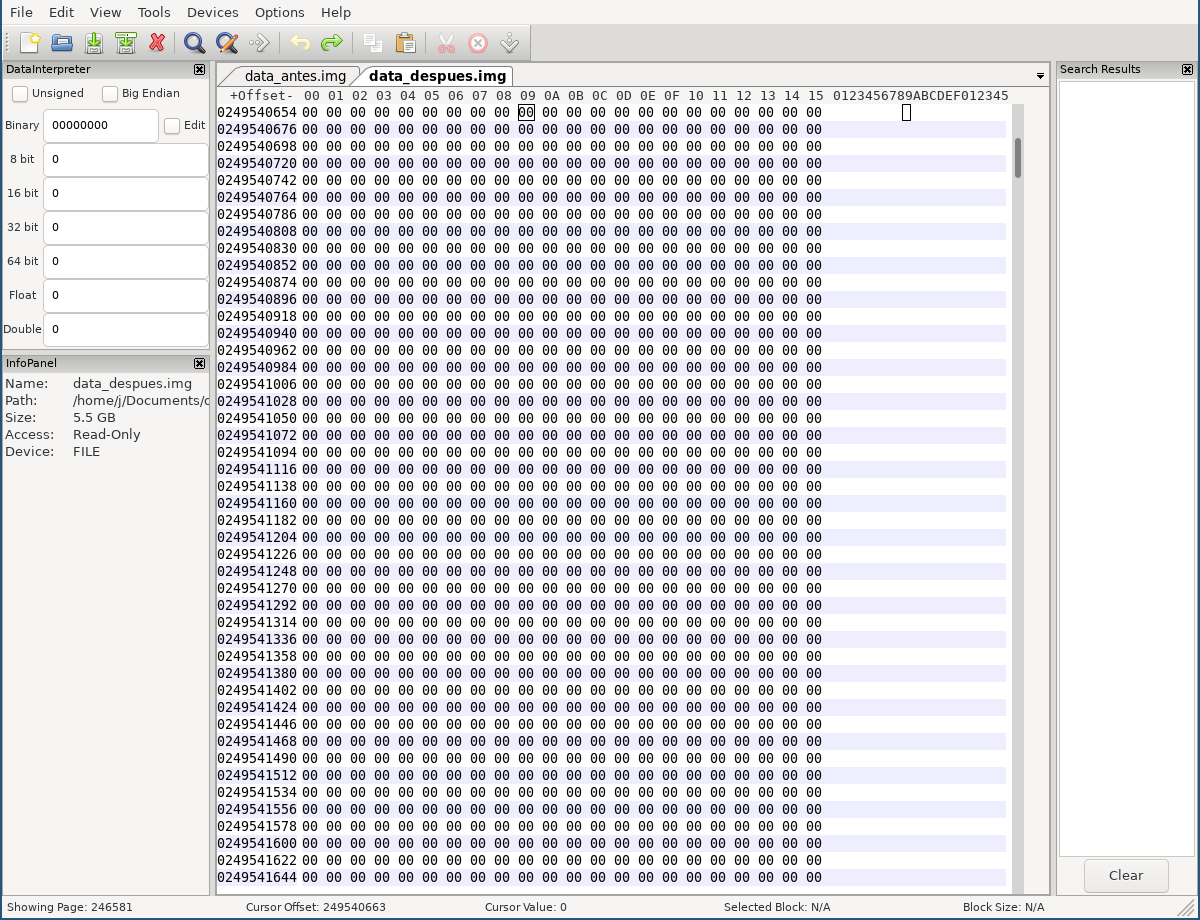Click the Search Results list area
The image size is (1200, 920).
pos(1126,467)
